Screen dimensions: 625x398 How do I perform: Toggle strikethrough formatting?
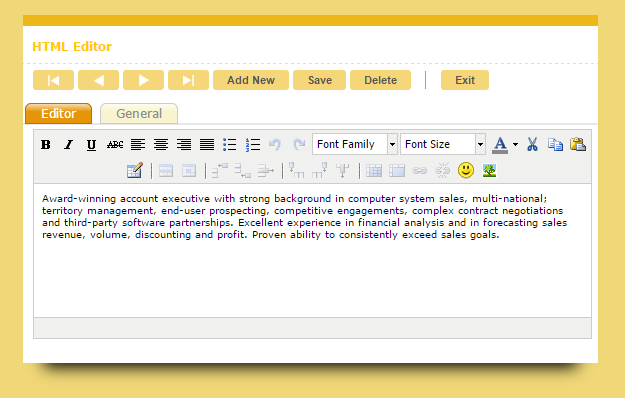[x=115, y=144]
